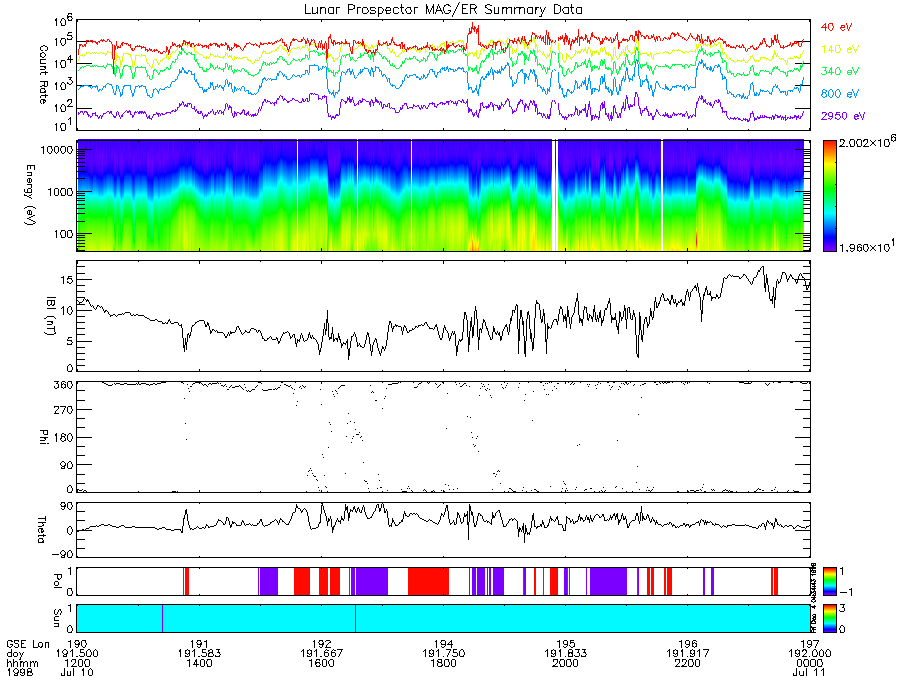The height and width of the screenshot is (700, 900).
Task: Click the '15' tick on the |B| axis
Action: coord(66,279)
